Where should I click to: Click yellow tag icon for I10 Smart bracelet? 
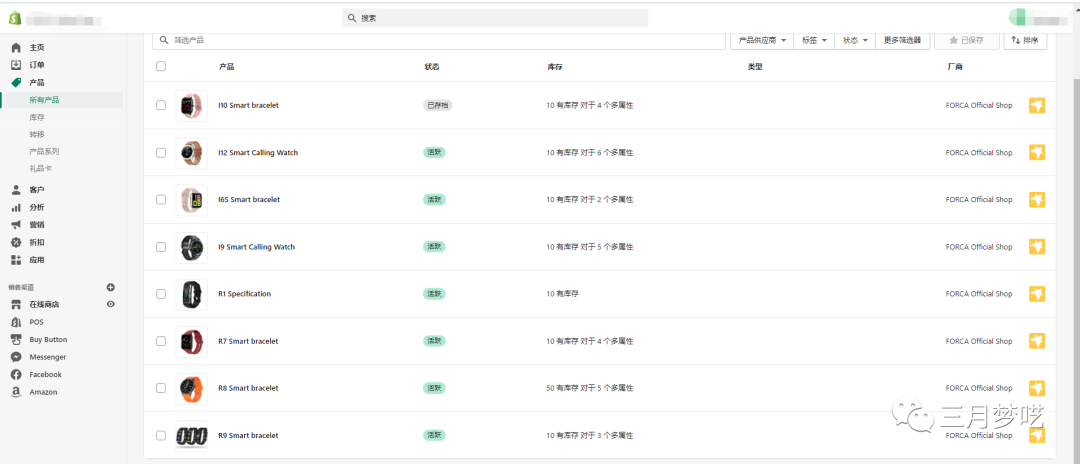(1037, 105)
